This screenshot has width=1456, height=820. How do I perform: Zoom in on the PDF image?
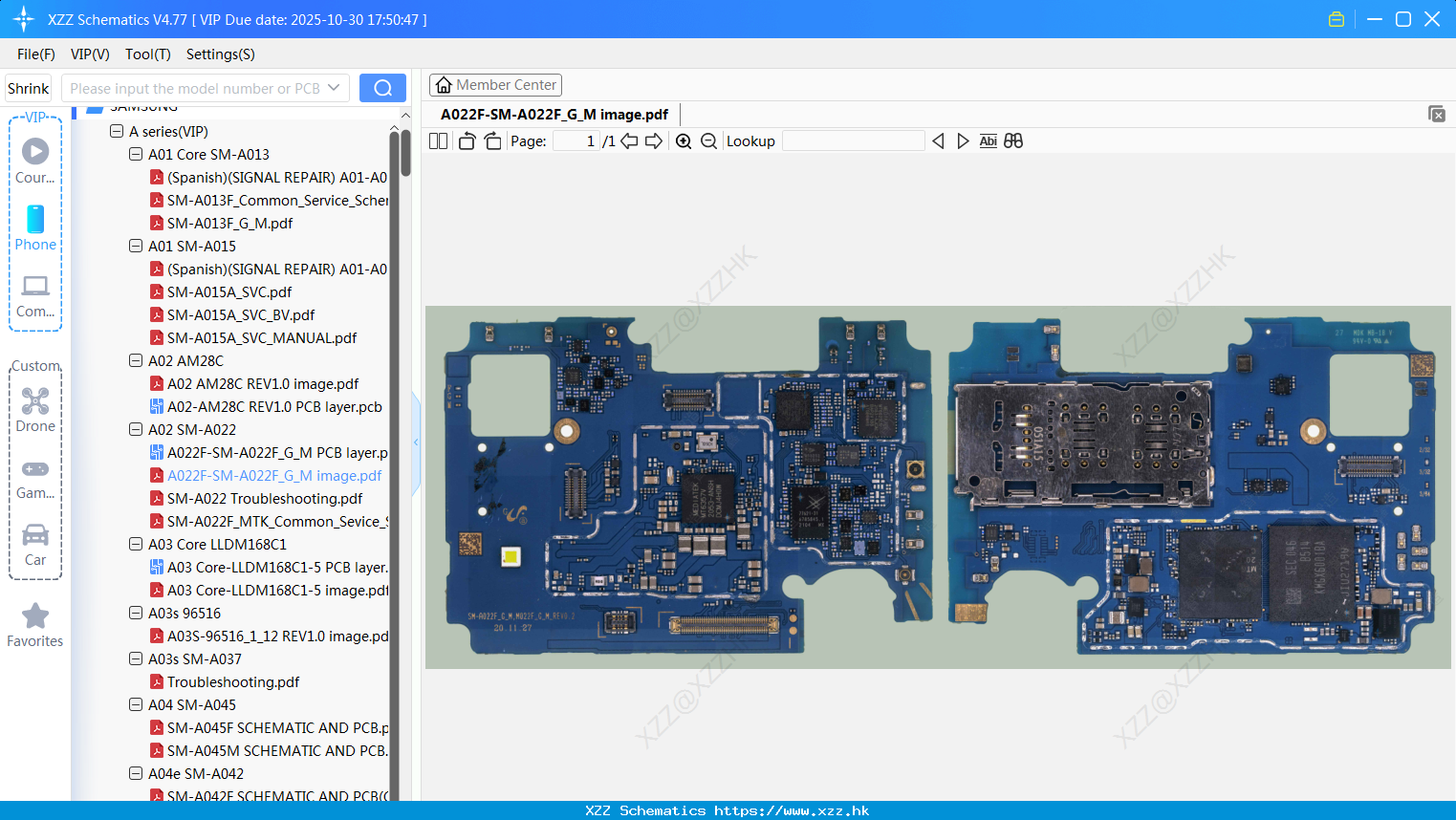tap(684, 140)
